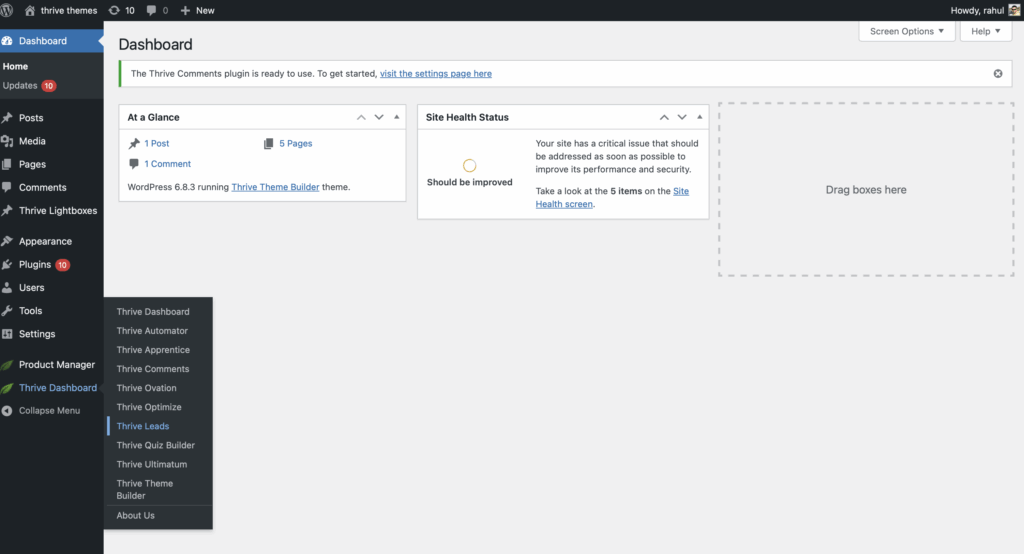
Task: Visit the settings page here link
Action: pyautogui.click(x=435, y=74)
